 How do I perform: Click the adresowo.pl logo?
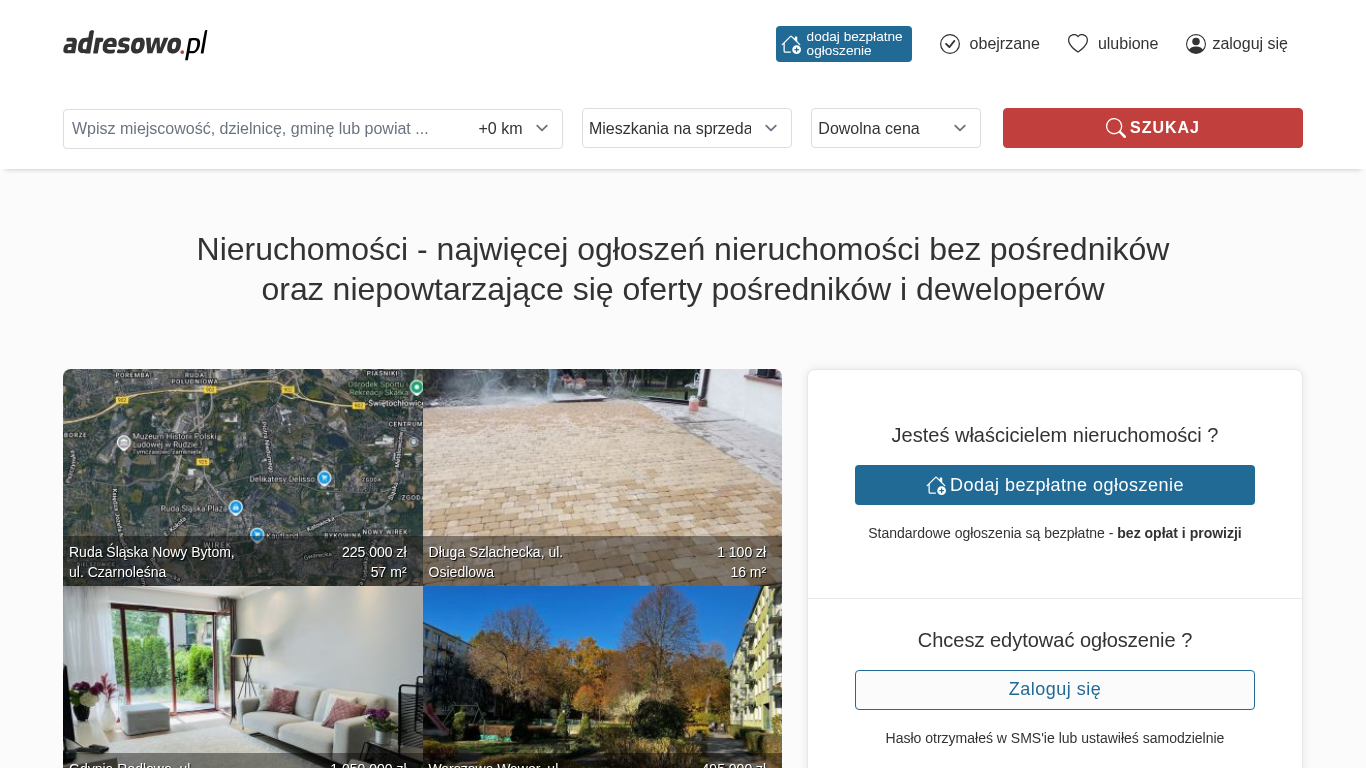(135, 44)
